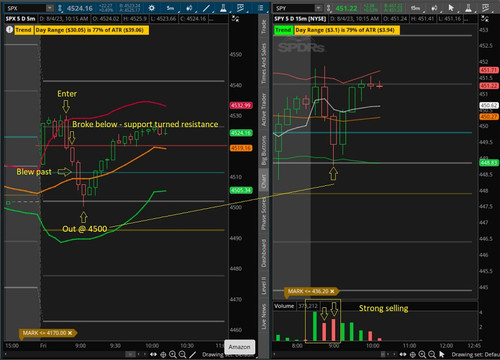Open studies flask on SPY chart

[x=468, y=8]
